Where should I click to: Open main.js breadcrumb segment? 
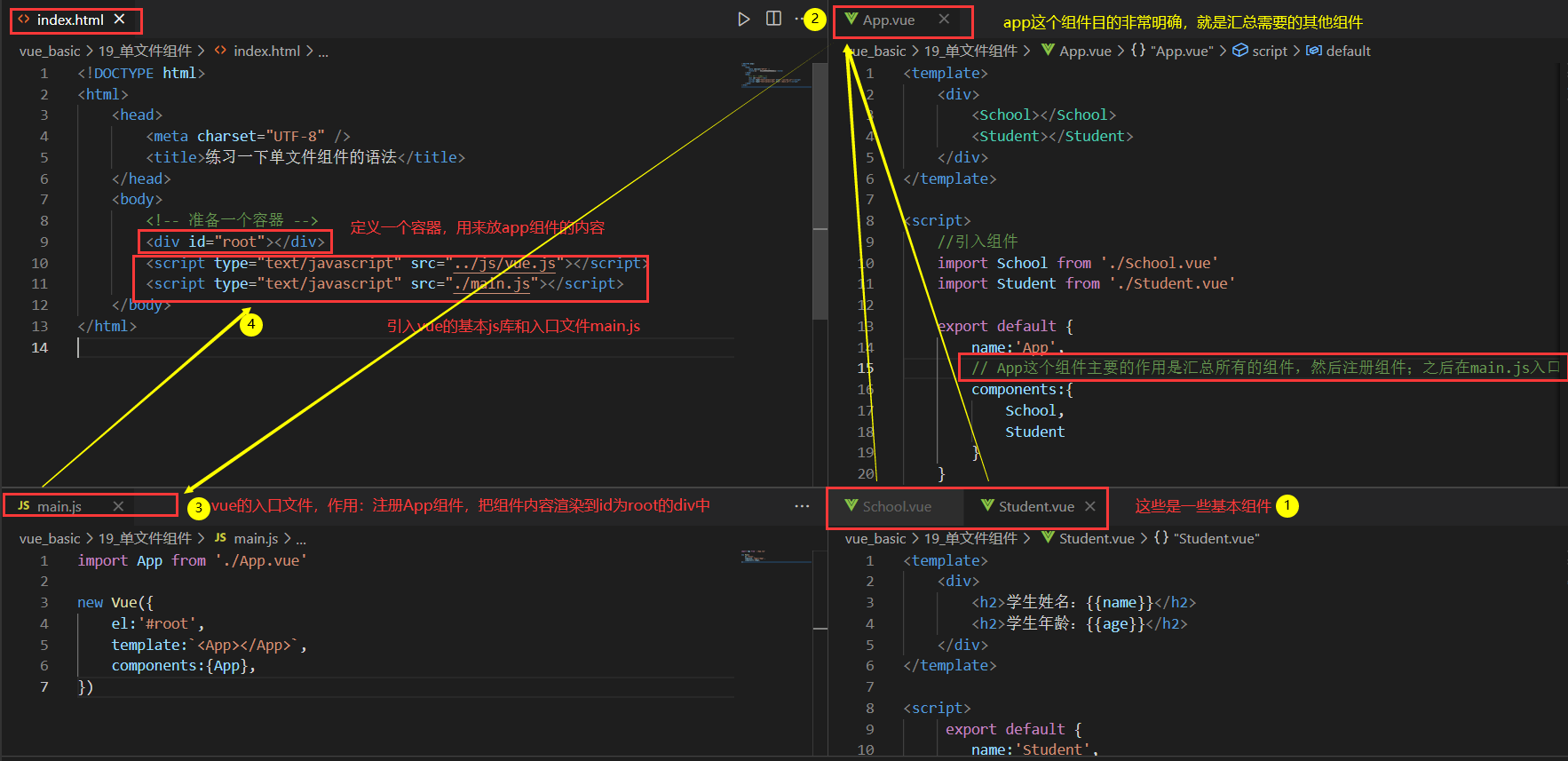(x=256, y=538)
